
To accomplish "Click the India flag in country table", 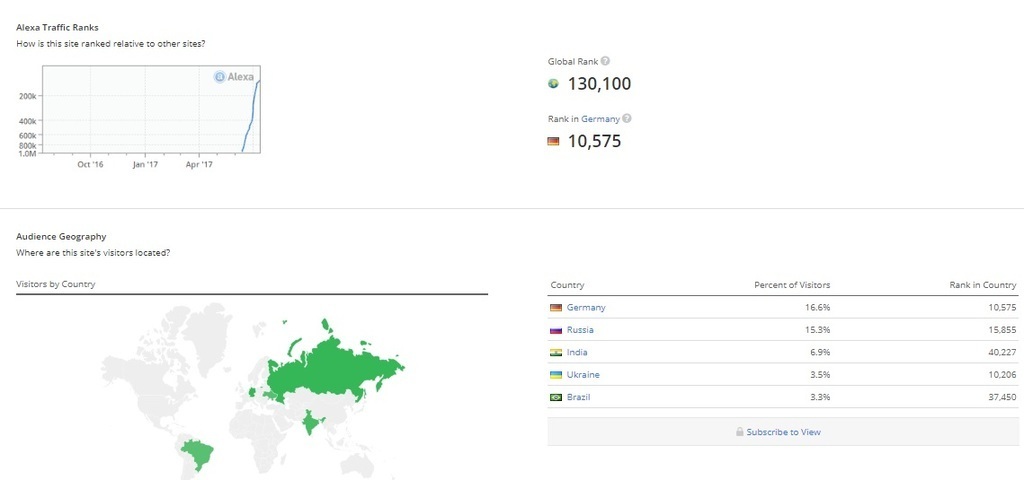I will point(556,353).
